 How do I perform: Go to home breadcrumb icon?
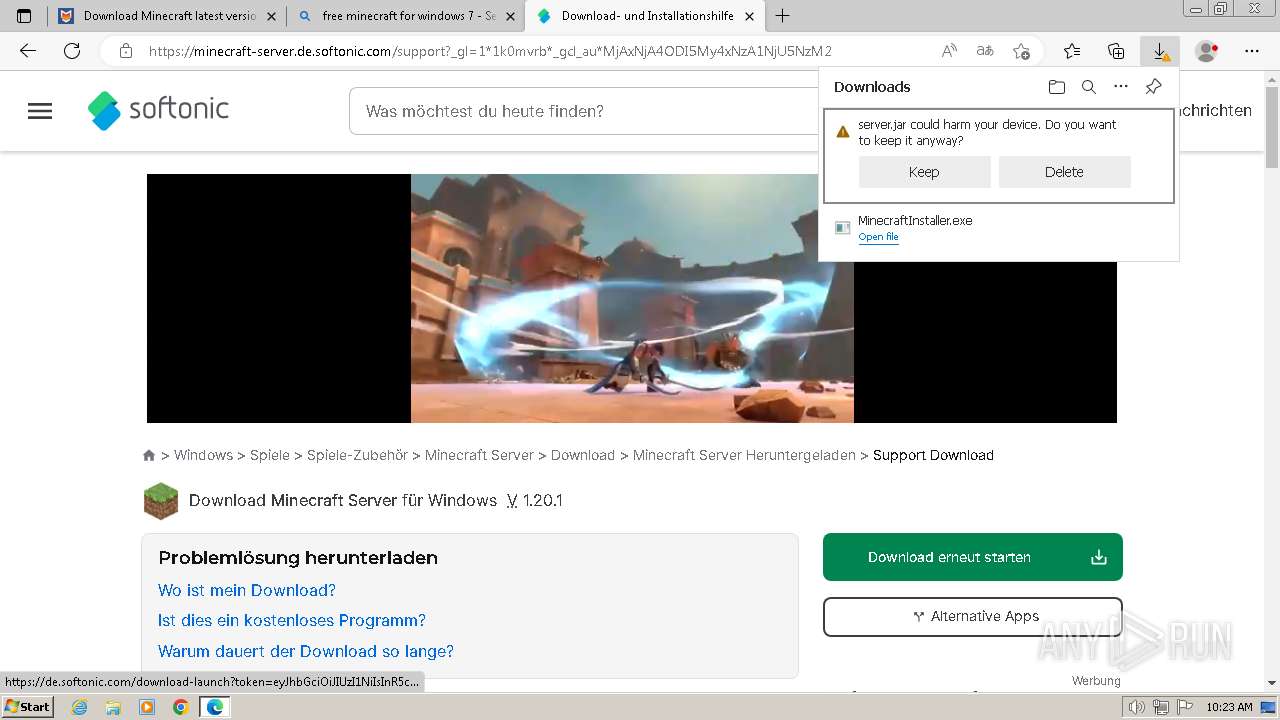coord(149,455)
